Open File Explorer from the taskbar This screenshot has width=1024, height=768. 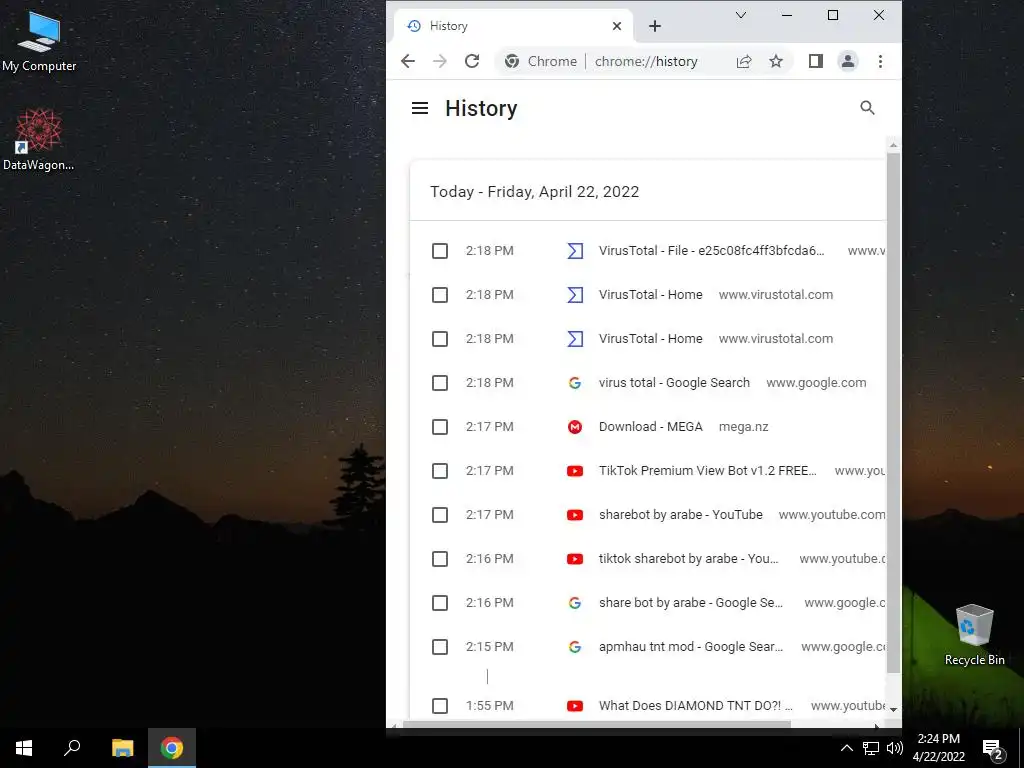122,748
